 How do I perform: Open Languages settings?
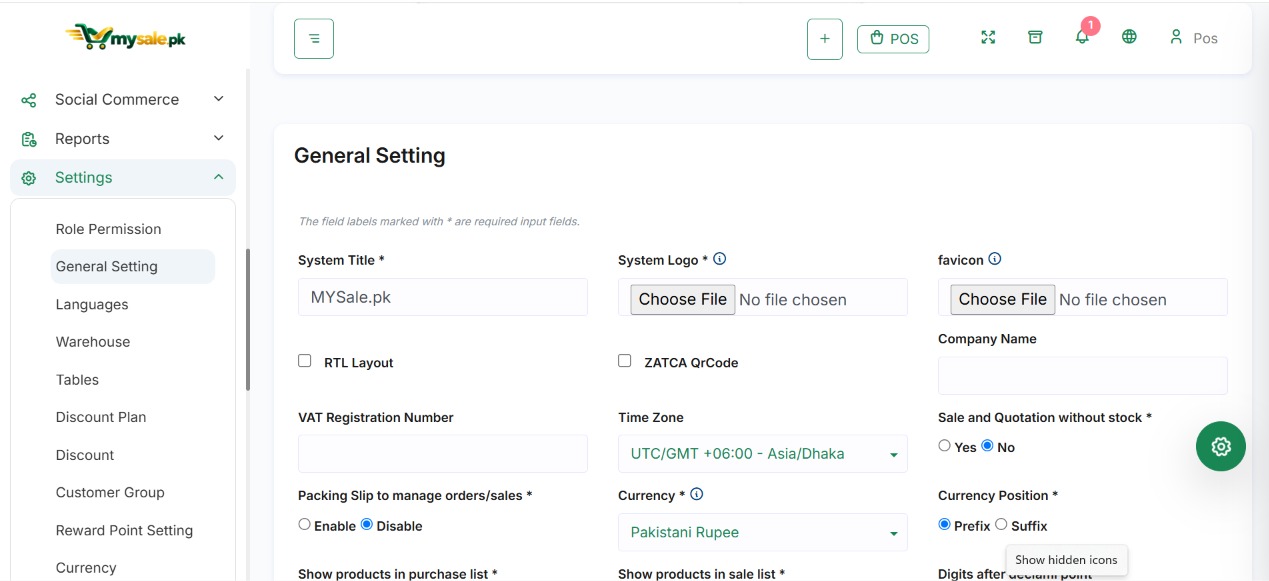(92, 304)
